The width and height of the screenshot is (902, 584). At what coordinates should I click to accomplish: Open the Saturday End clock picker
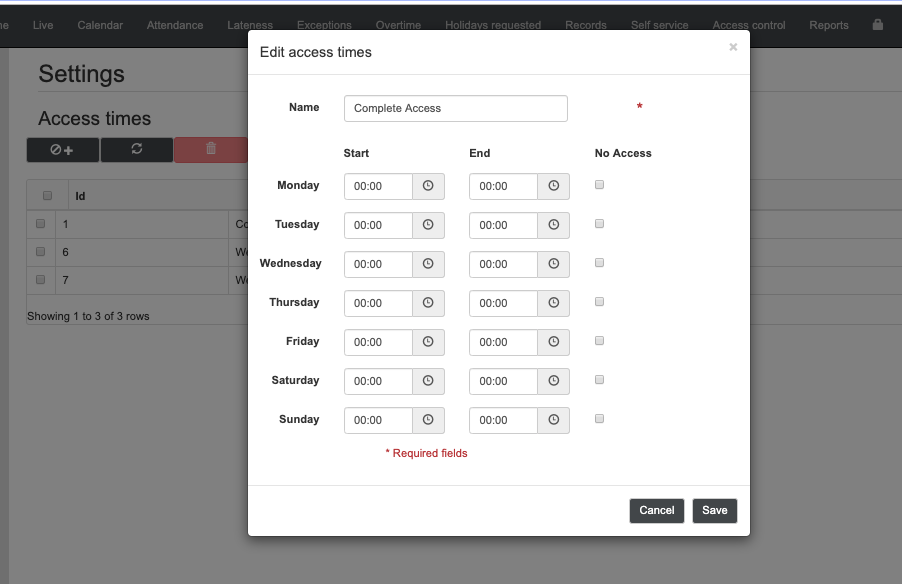553,381
